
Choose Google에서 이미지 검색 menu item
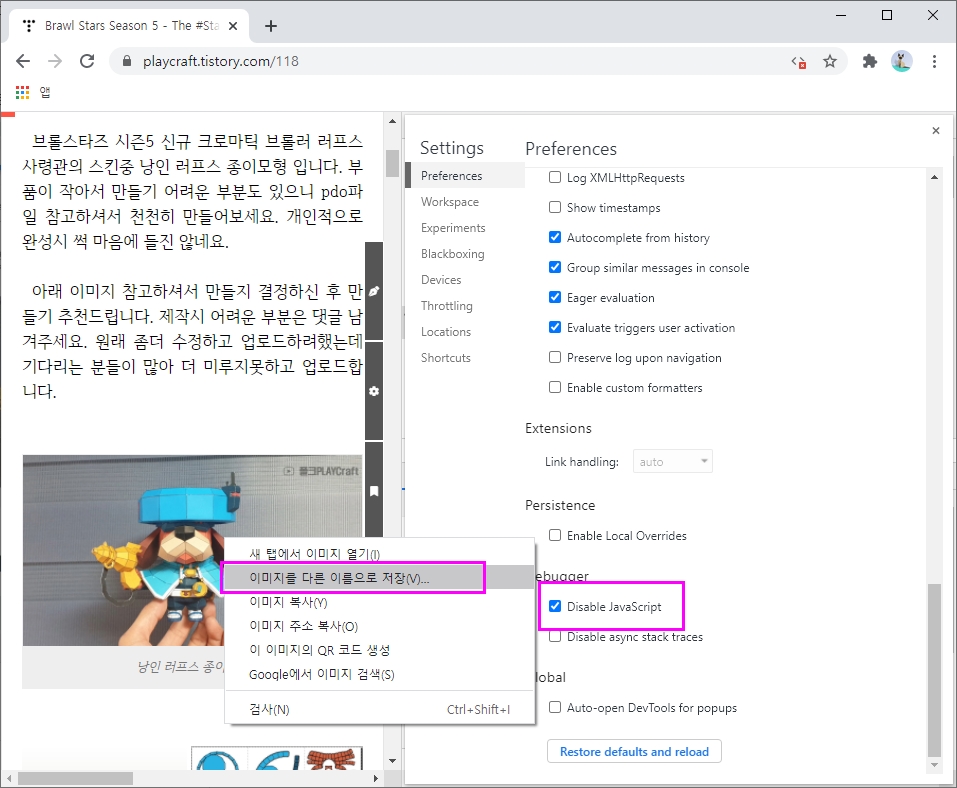coord(380,674)
